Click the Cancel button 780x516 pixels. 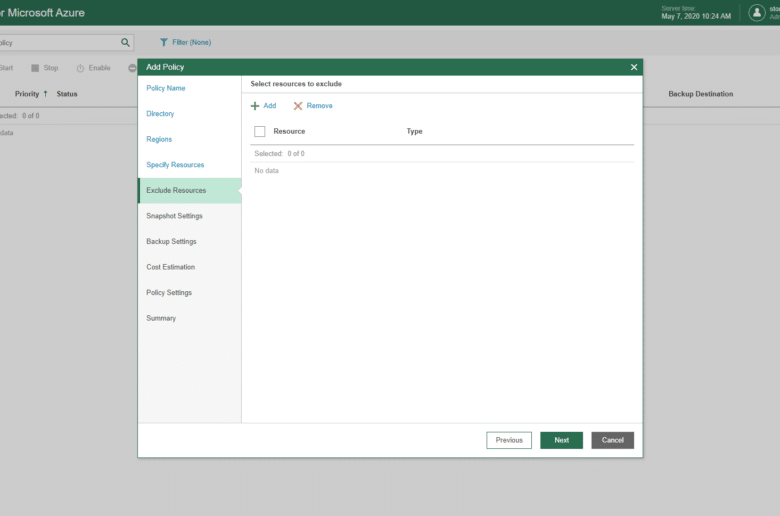[x=612, y=440]
